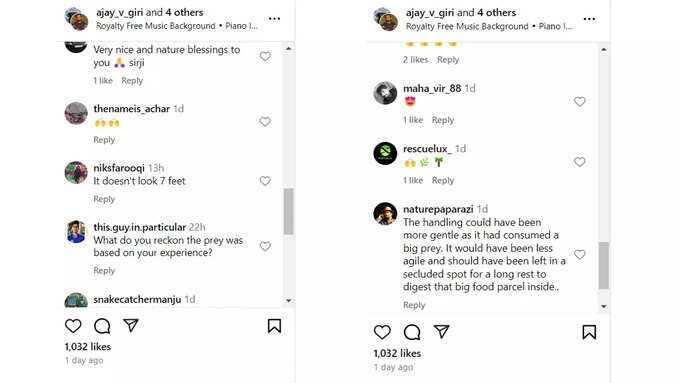Toggle like on maha_vir_88's comment
680x383 pixels.
579,101
